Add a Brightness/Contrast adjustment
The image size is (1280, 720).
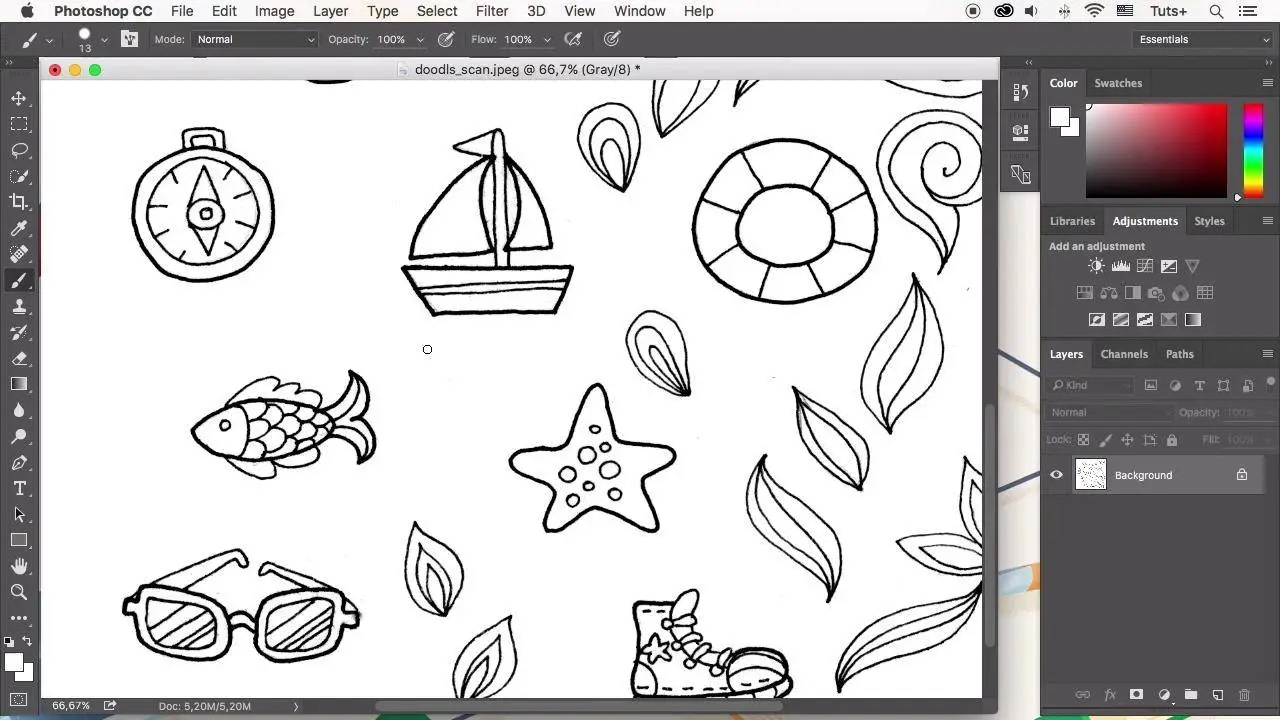click(x=1097, y=266)
